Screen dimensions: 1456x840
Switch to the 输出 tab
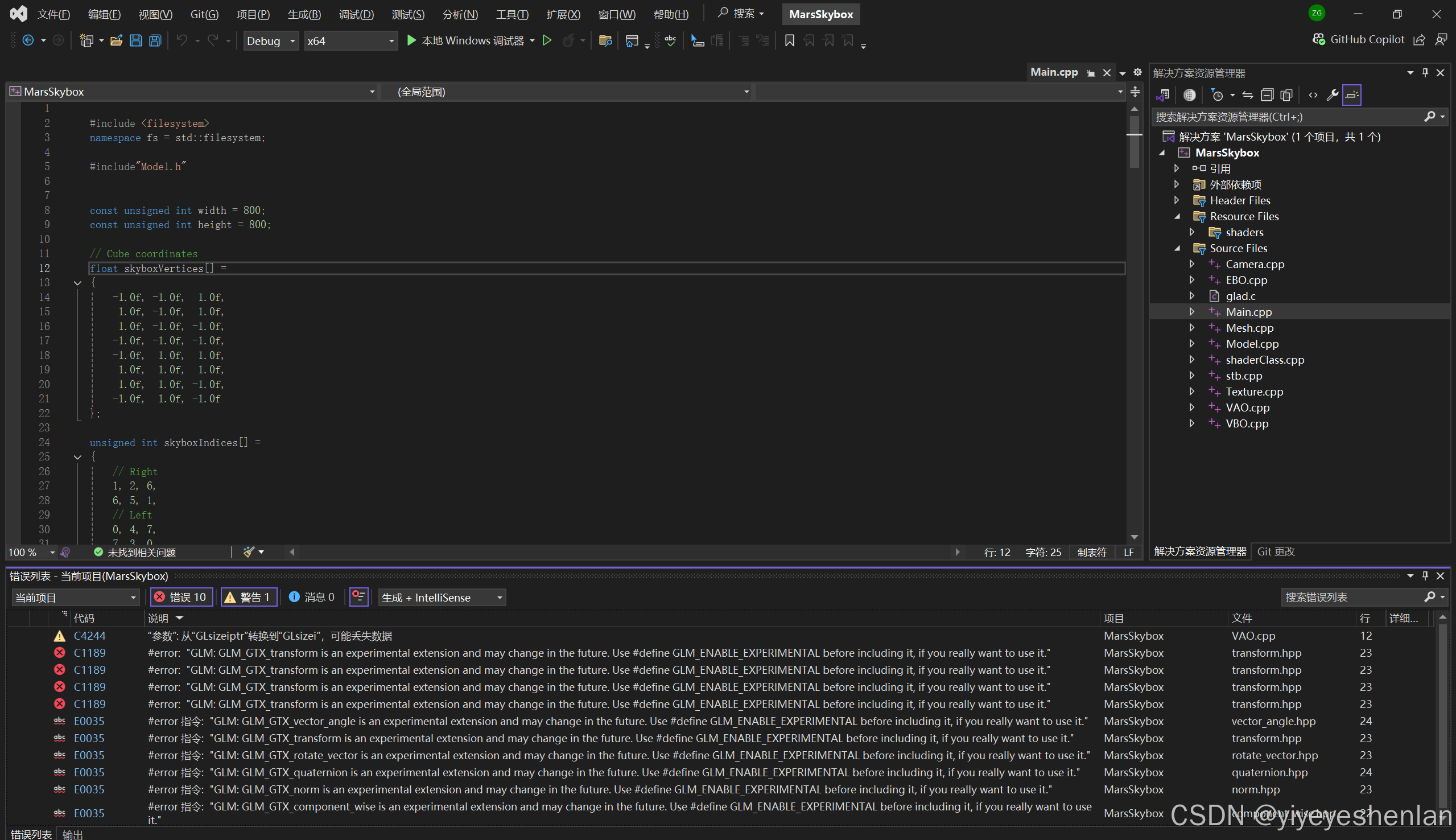click(x=72, y=834)
